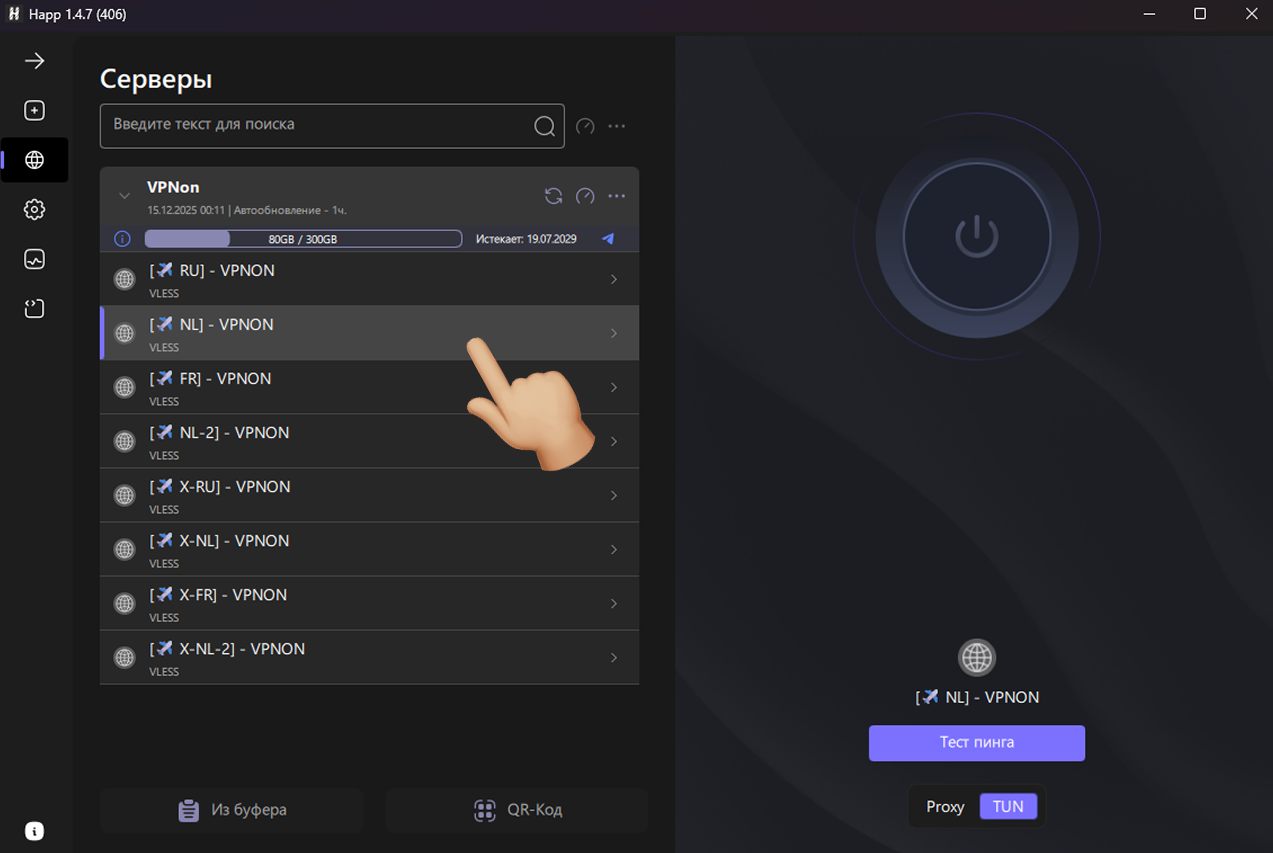Click the subscription info circle icon
This screenshot has width=1273, height=853.
[x=122, y=239]
